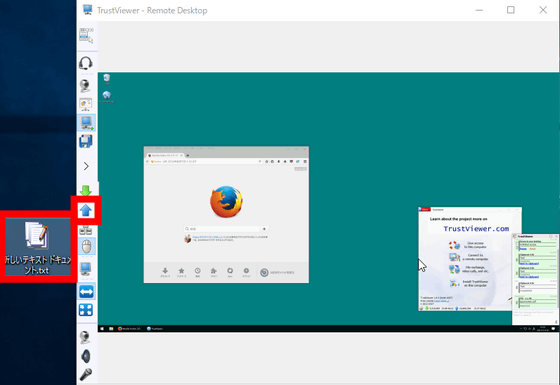Click the Sync icon in Firefox bottom bar
The image size is (560, 385).
[x=230, y=272]
